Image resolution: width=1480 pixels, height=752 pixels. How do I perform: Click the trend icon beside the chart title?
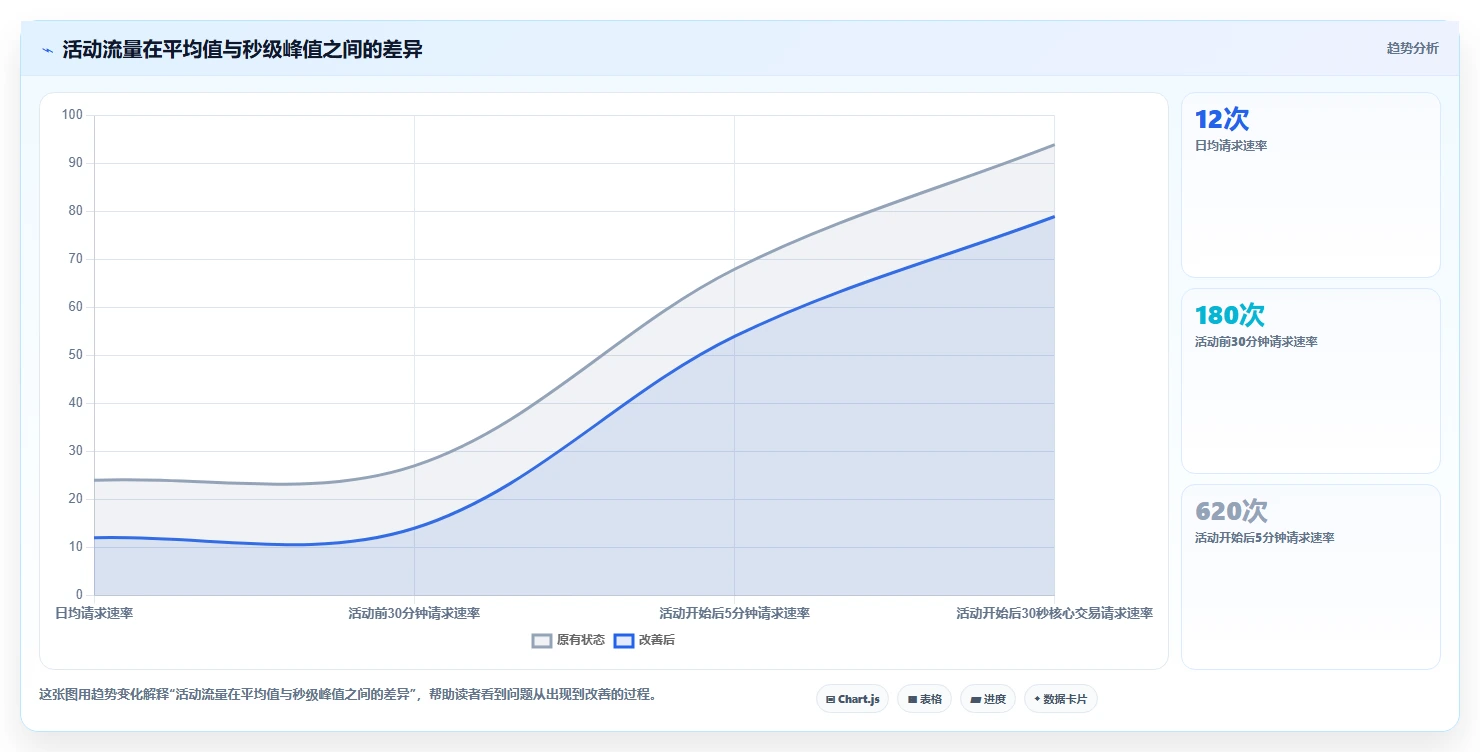point(47,50)
